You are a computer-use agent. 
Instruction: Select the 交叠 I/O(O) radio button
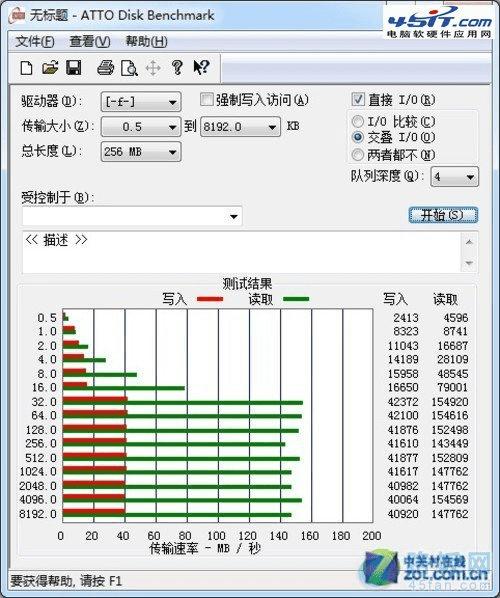click(x=357, y=137)
